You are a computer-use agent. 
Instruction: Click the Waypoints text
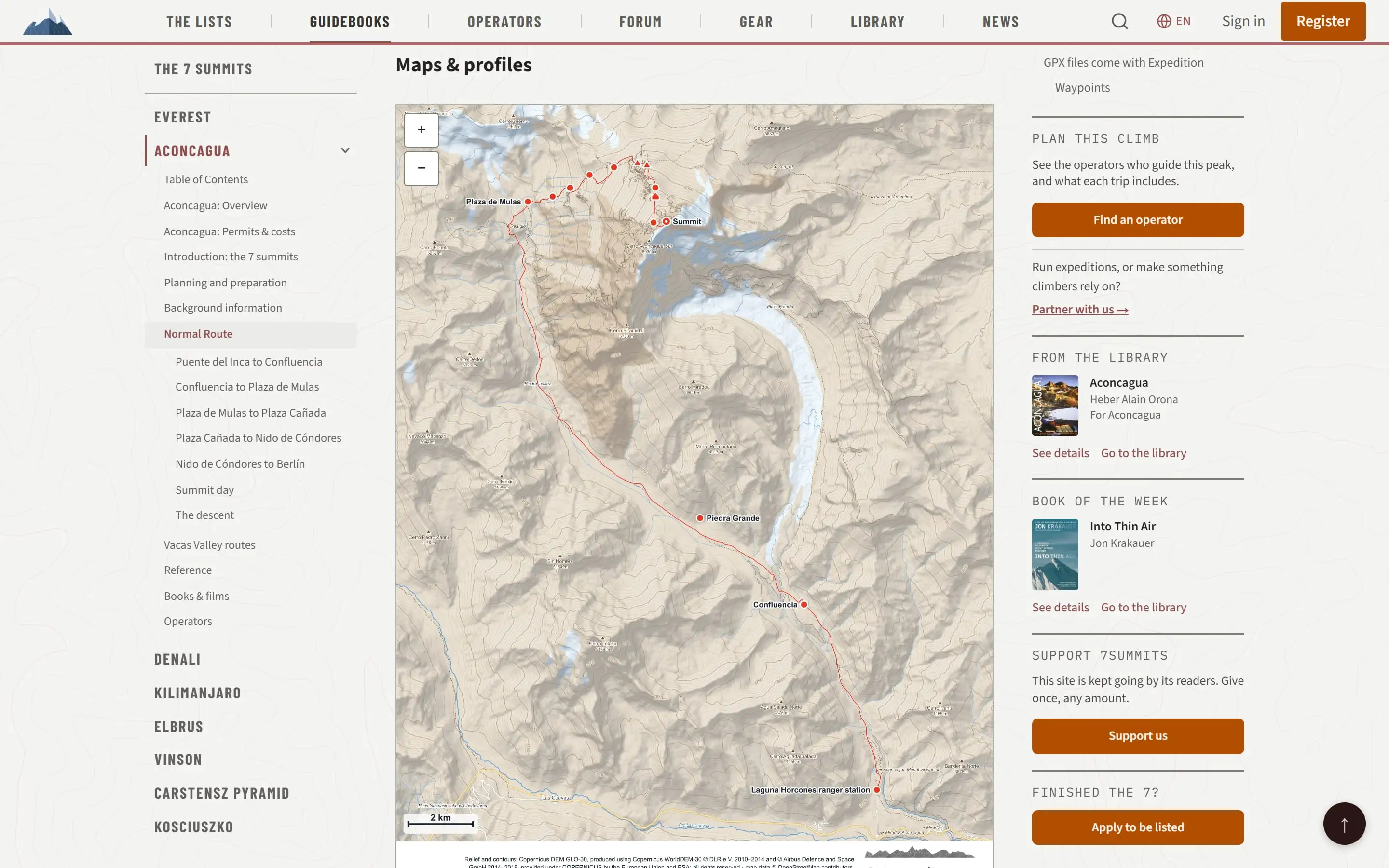[x=1082, y=88]
